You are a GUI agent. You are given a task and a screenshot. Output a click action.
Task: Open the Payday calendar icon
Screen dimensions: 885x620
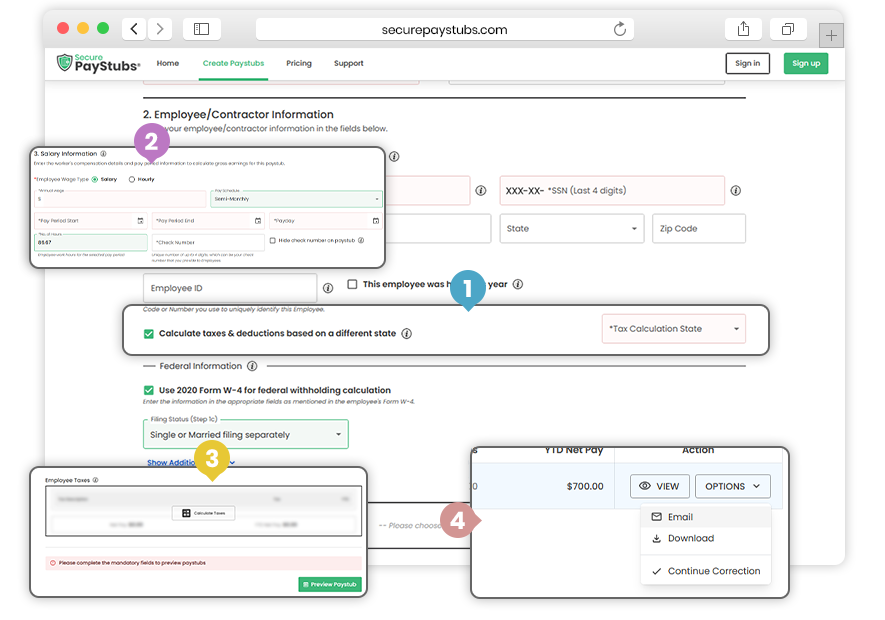coord(374,219)
